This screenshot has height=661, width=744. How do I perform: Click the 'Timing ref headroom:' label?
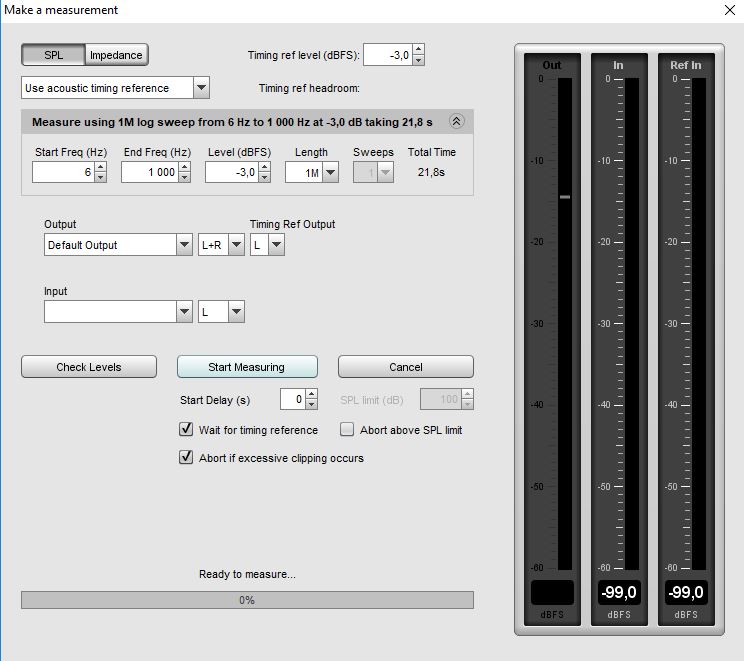[309, 88]
